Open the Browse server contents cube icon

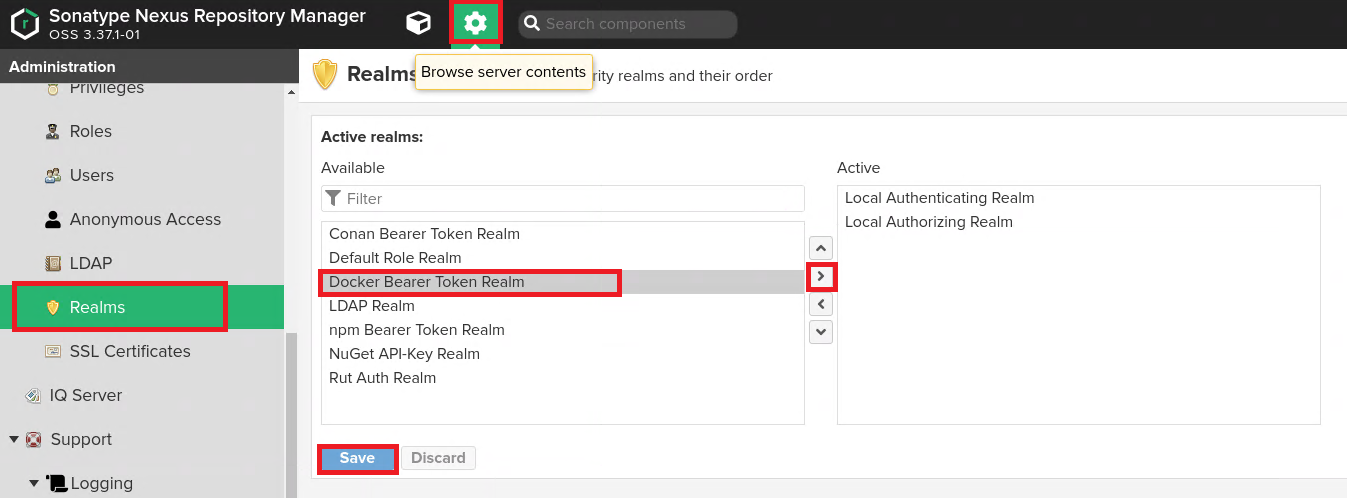click(418, 23)
